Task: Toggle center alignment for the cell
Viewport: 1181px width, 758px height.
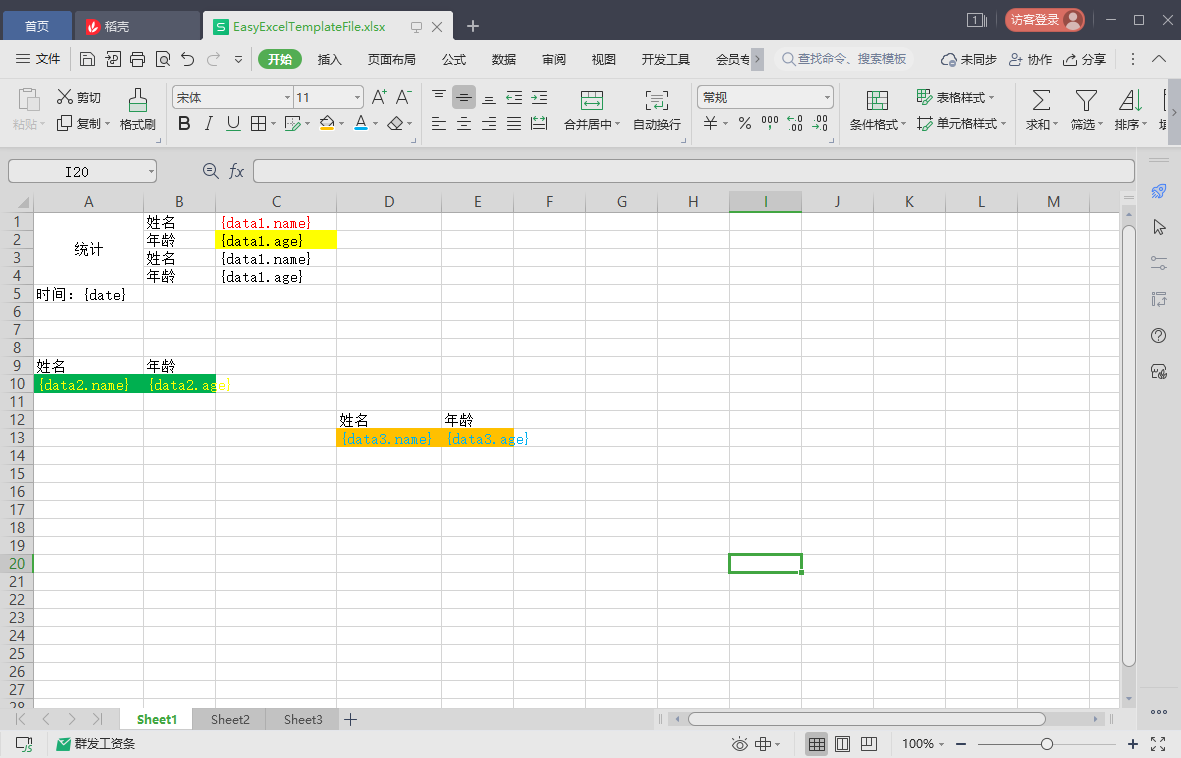Action: (463, 122)
